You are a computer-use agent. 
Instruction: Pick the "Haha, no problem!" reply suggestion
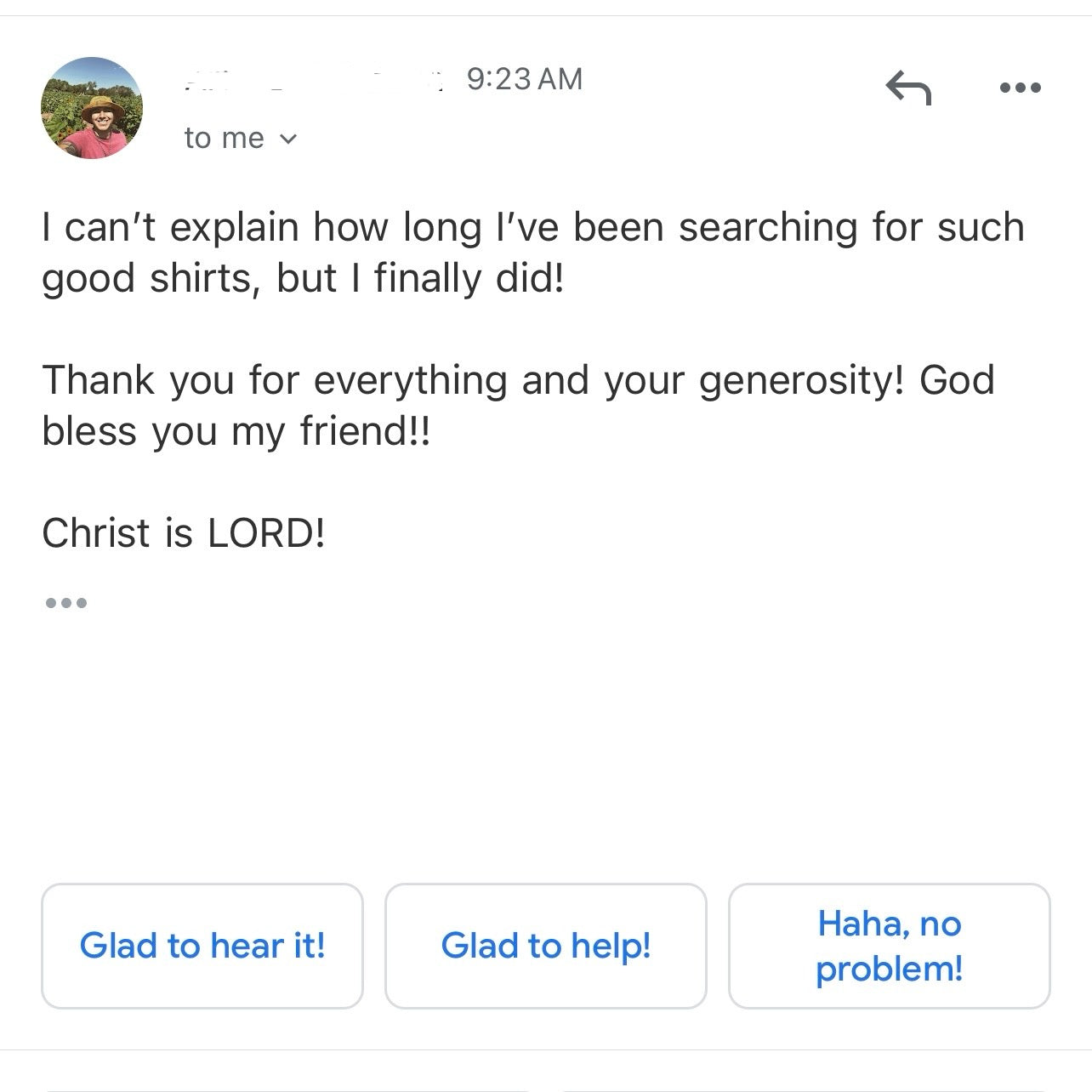889,946
